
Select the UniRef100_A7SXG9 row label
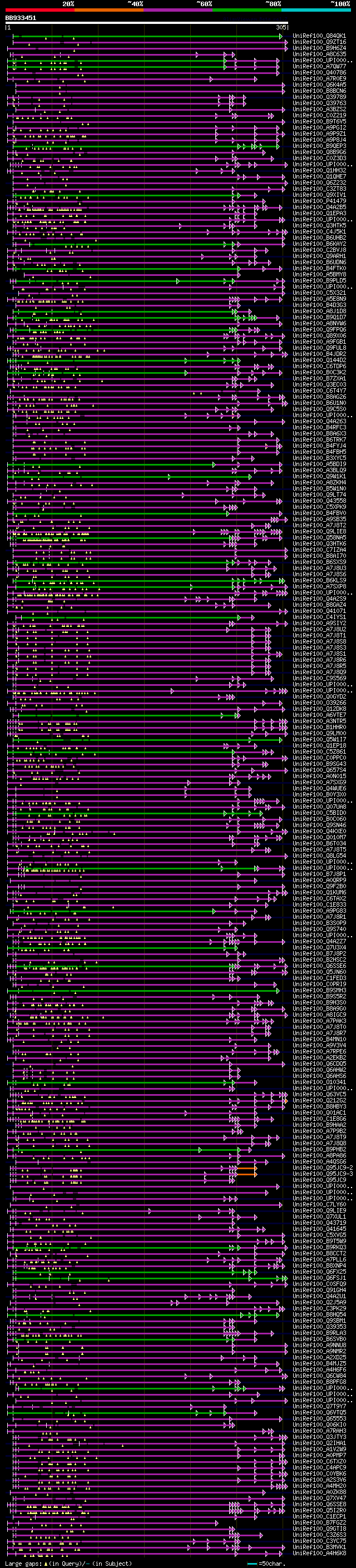(319, 783)
